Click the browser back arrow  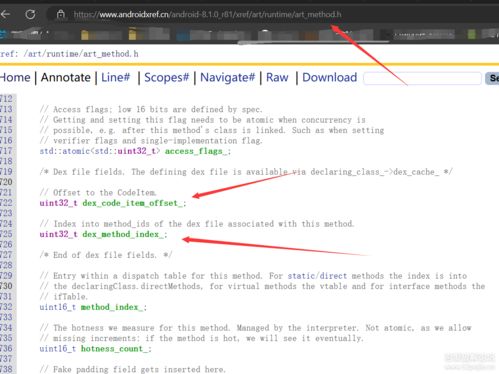point(5,14)
